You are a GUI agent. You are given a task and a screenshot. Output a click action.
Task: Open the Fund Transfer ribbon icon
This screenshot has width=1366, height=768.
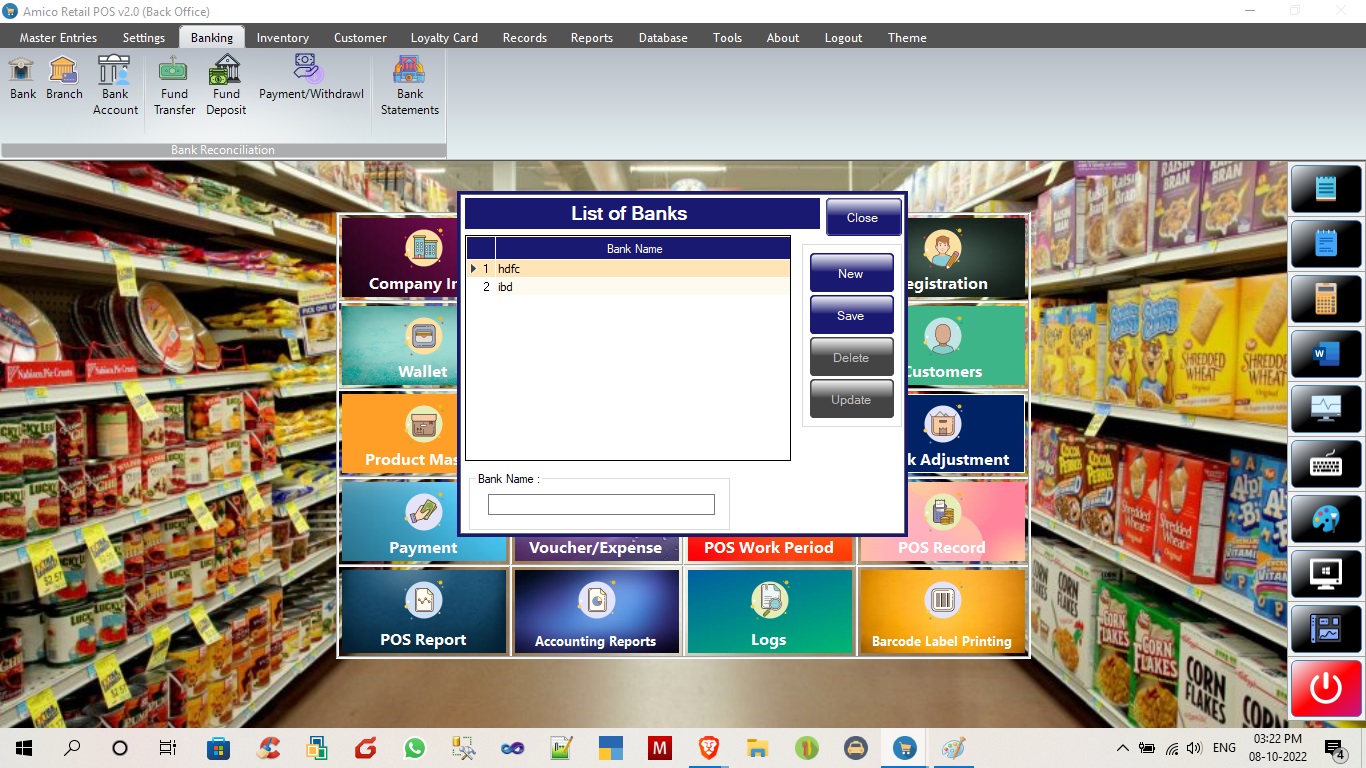pyautogui.click(x=174, y=85)
